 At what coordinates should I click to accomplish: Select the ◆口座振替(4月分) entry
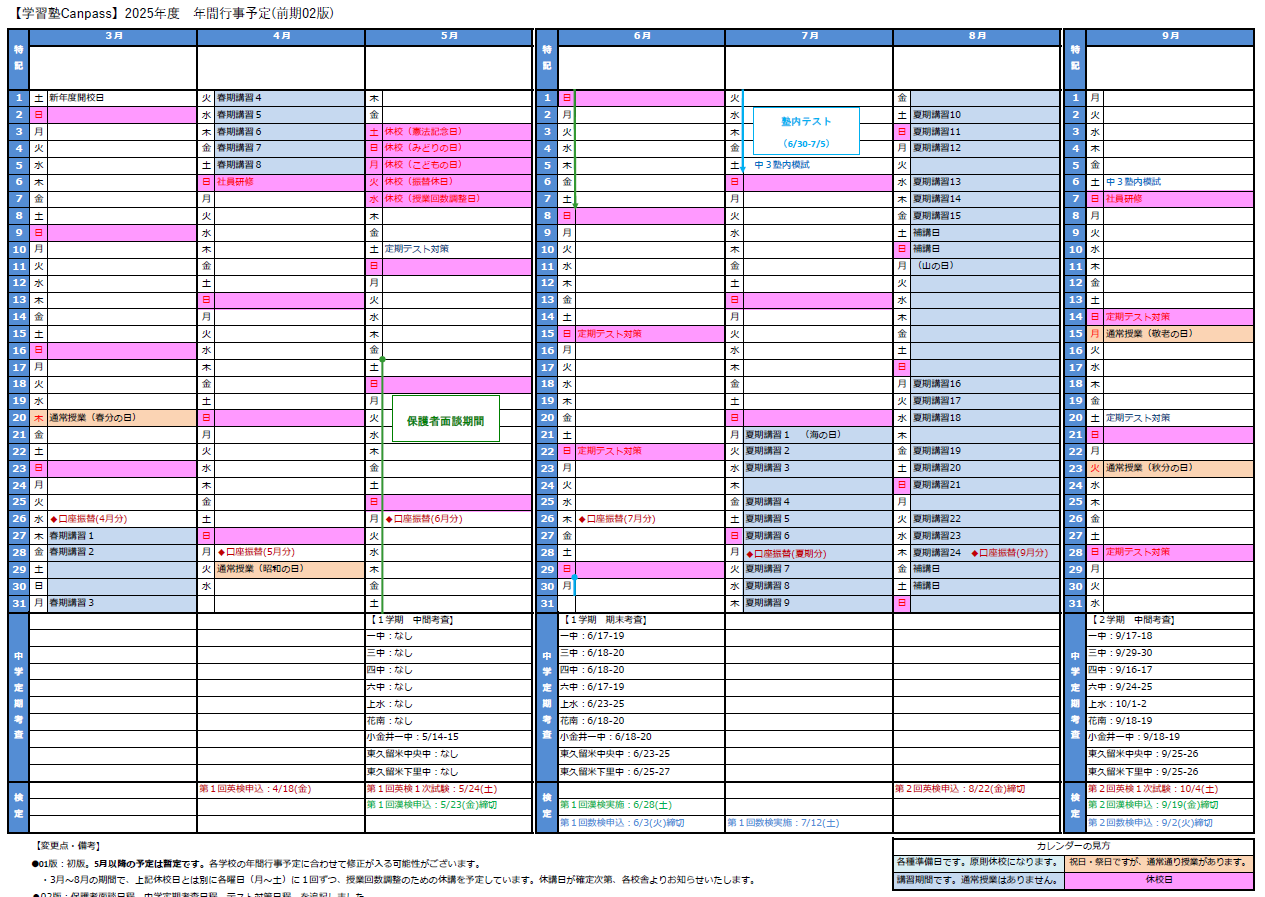click(x=88, y=519)
